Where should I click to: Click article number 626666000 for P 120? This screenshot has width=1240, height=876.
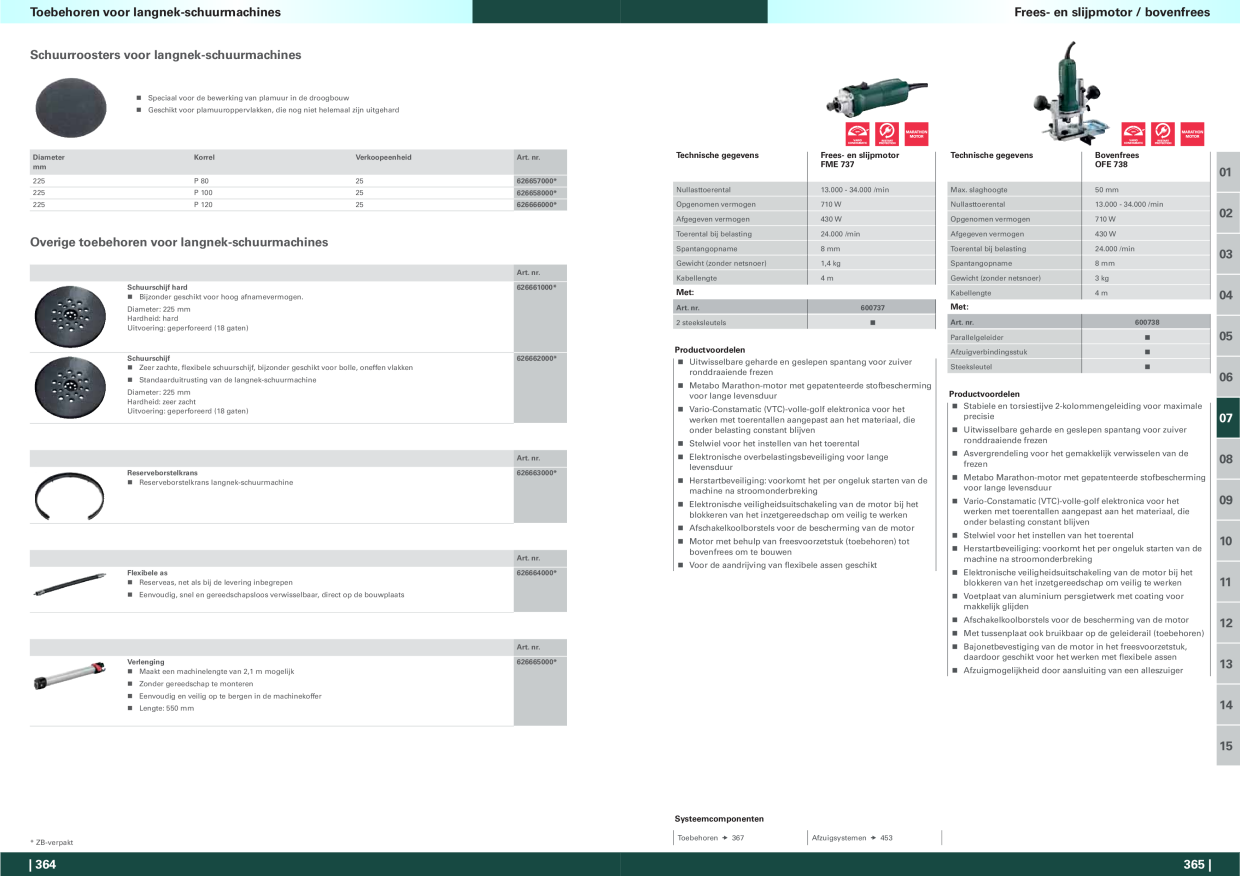536,204
